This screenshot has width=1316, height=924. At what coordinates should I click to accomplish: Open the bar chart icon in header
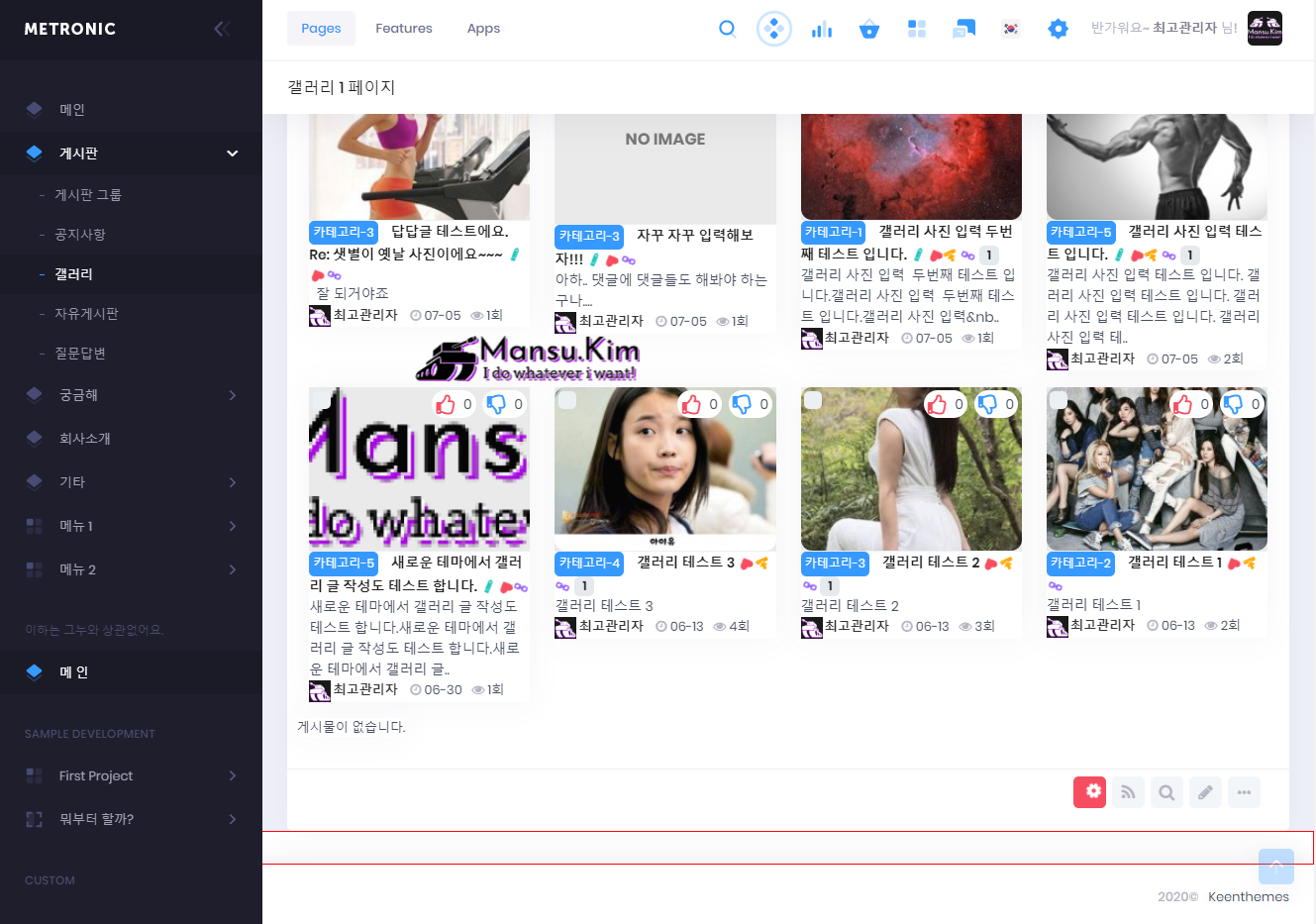(x=822, y=29)
